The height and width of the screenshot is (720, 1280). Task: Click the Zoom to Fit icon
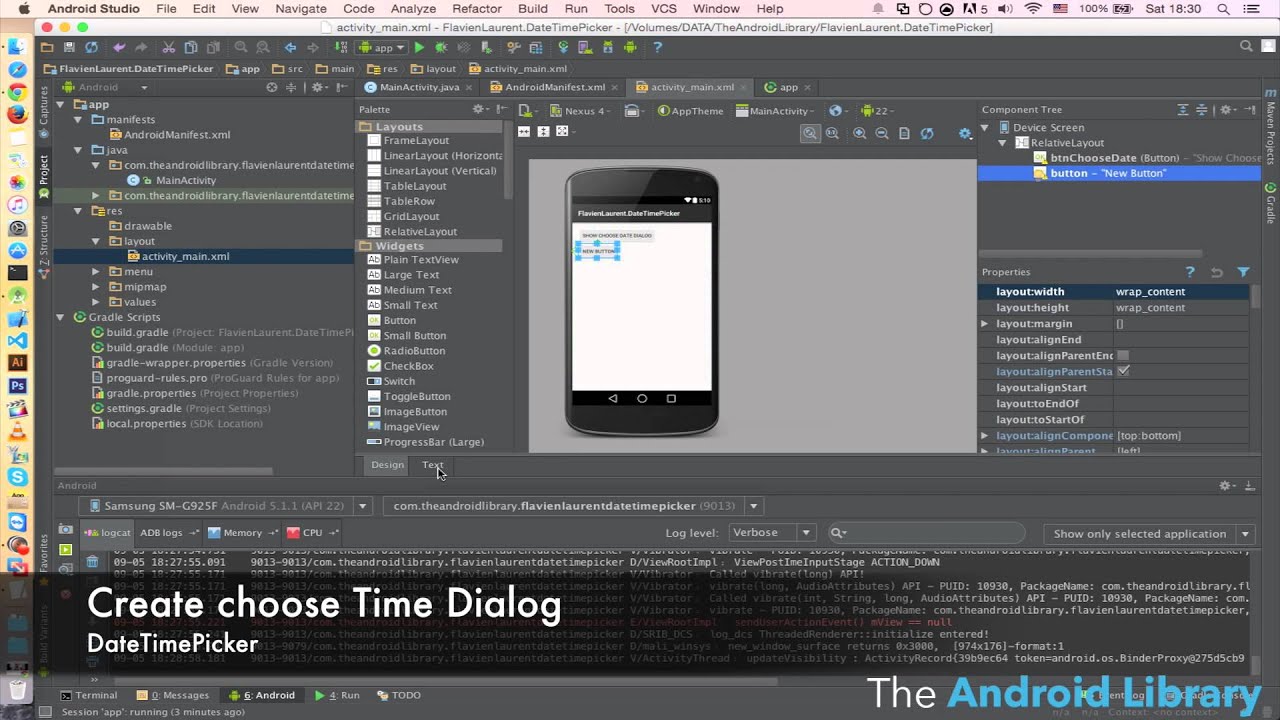tap(810, 133)
